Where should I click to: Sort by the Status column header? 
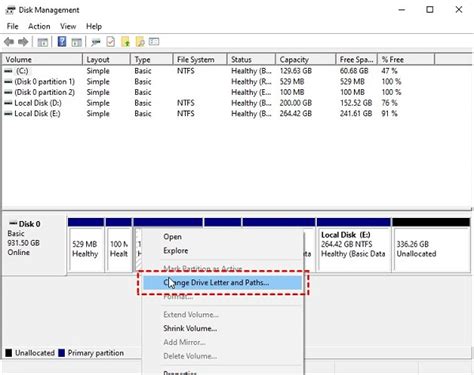[251, 60]
